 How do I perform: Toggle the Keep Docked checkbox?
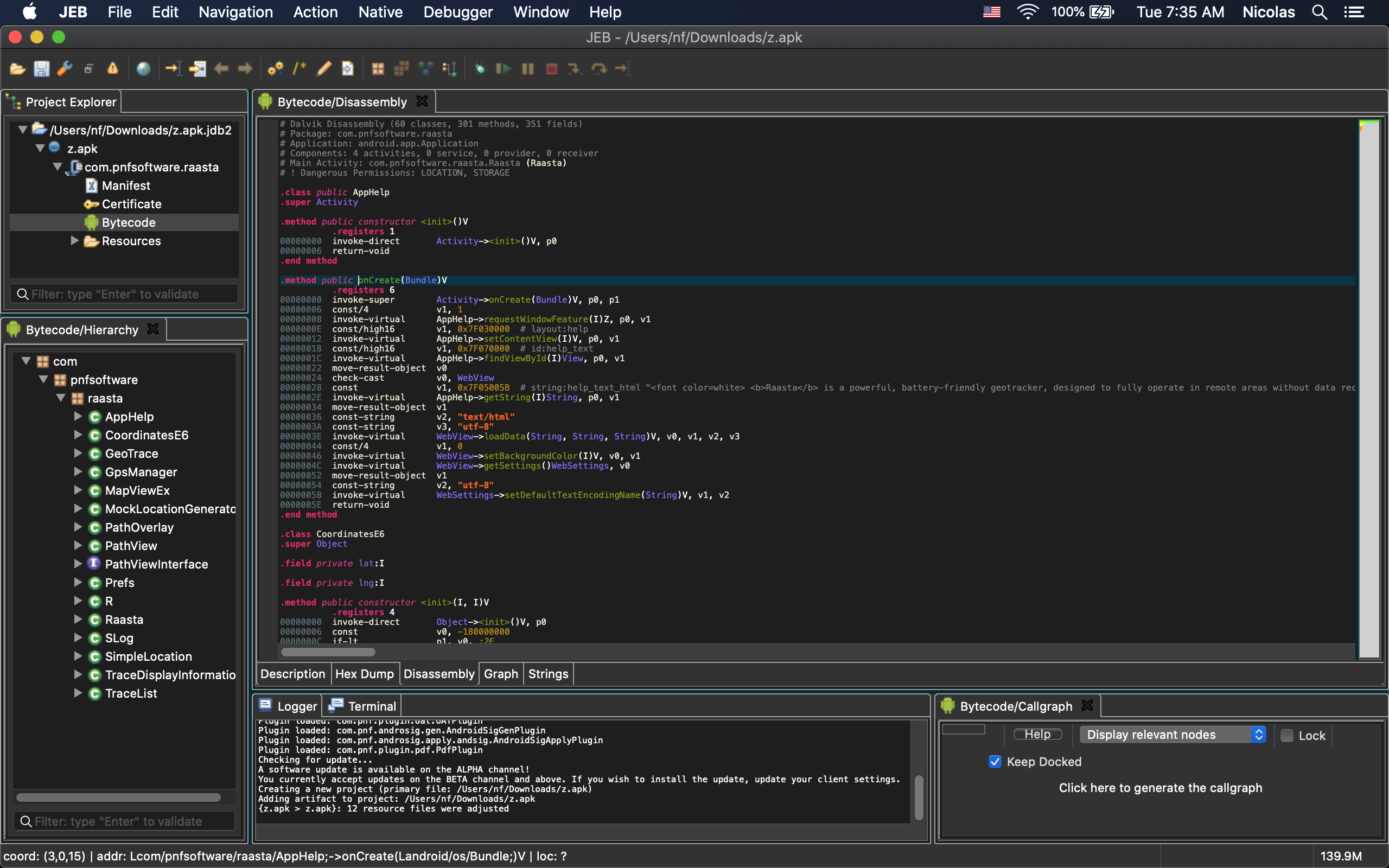pos(995,762)
